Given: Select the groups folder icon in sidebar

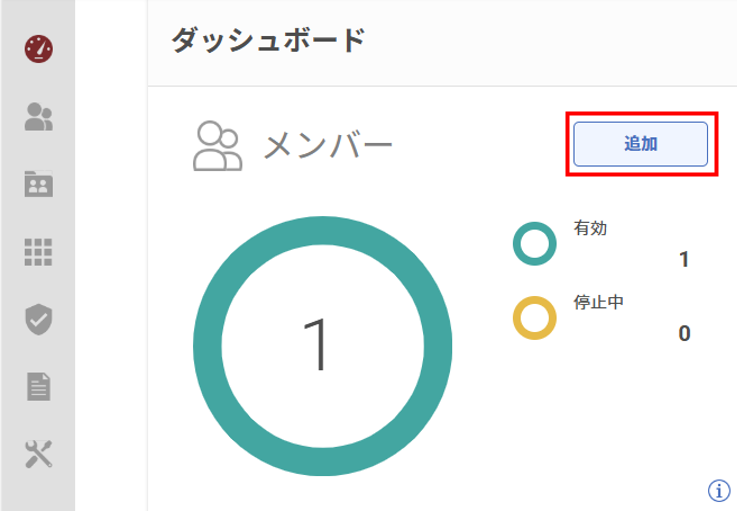Looking at the screenshot, I should tap(38, 184).
